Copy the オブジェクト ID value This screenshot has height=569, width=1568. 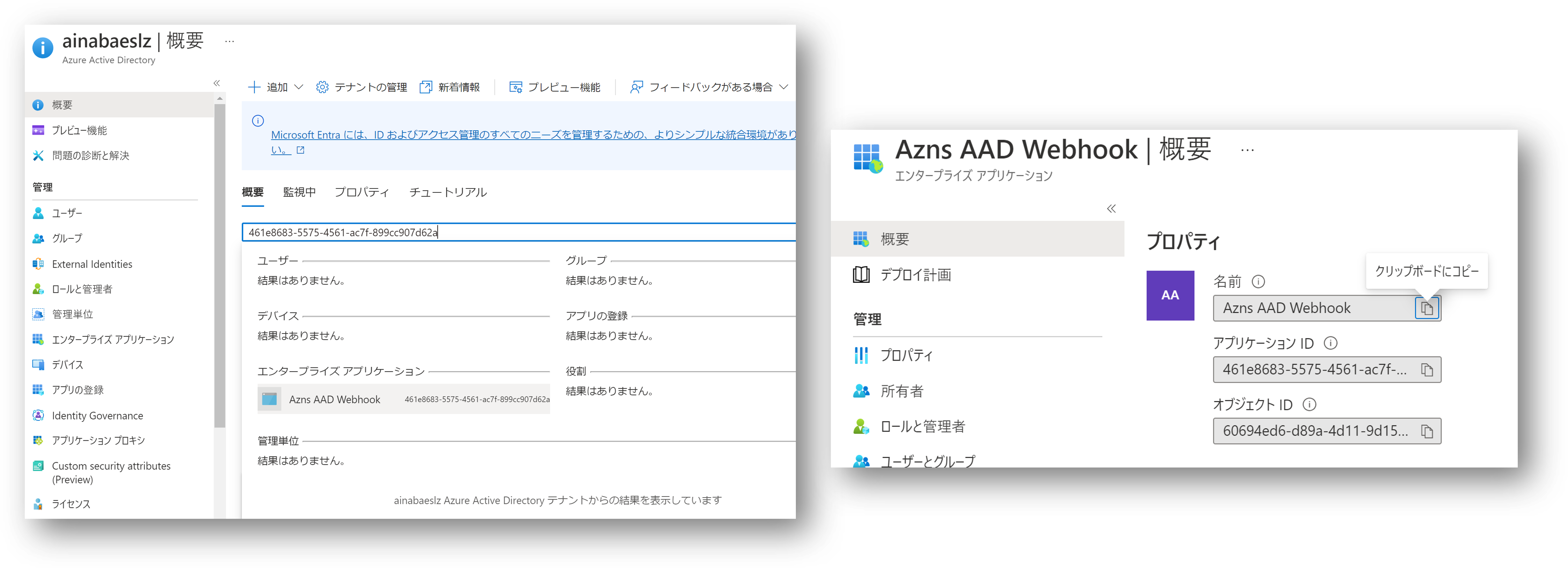tap(1427, 431)
